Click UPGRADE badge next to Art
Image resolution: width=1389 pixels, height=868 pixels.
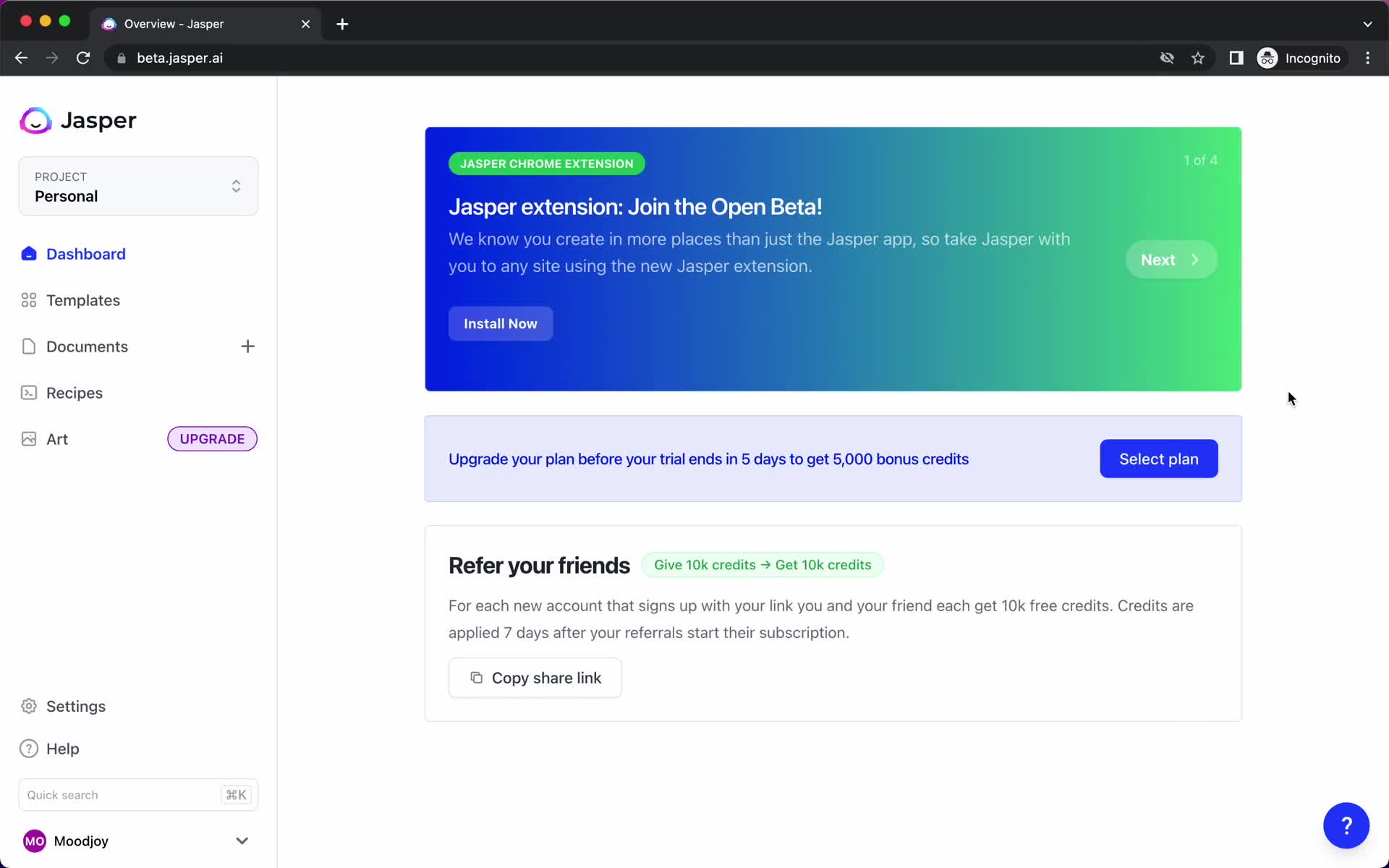pos(212,438)
